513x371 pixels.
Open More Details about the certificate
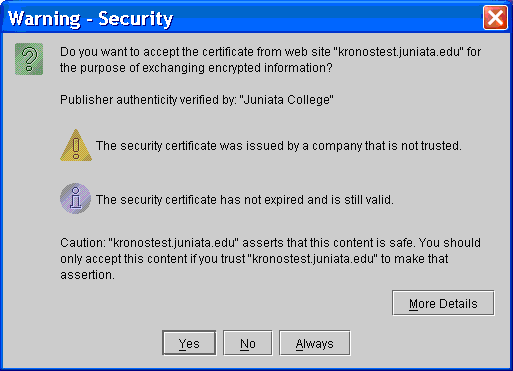443,303
